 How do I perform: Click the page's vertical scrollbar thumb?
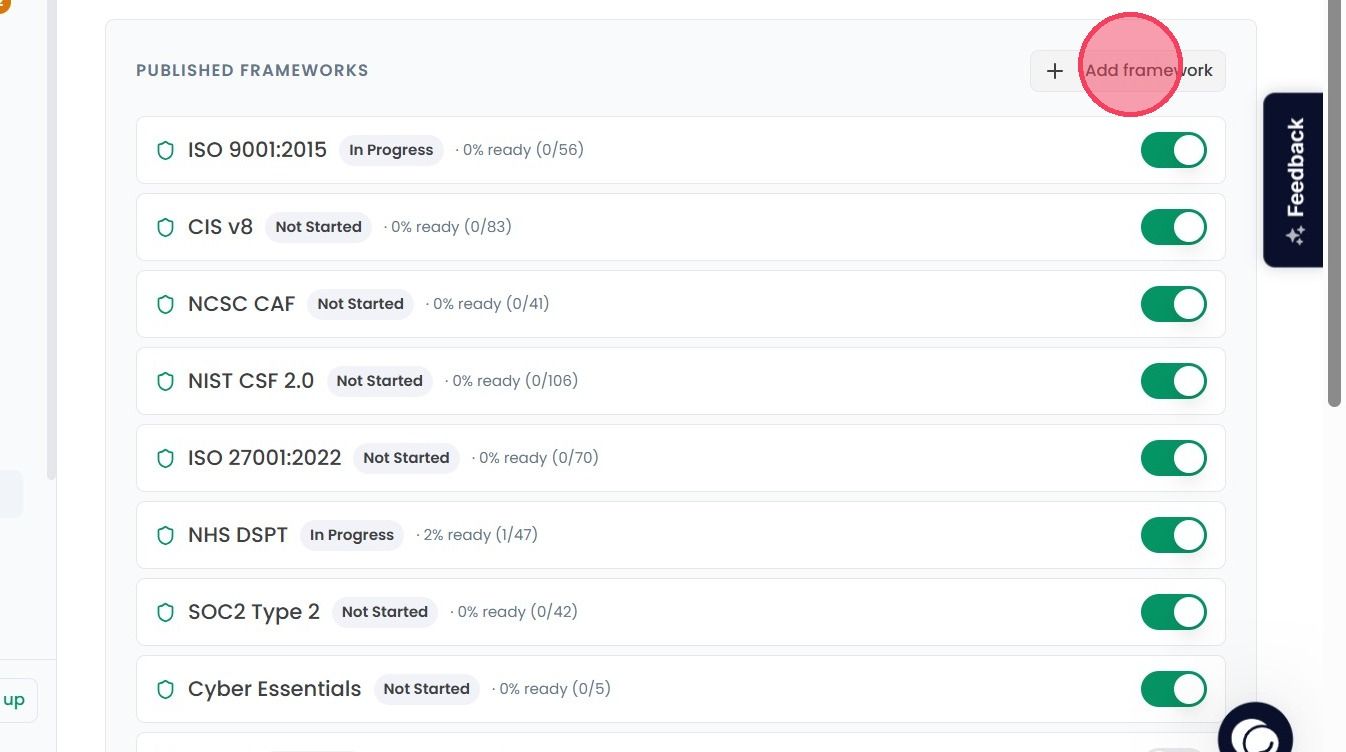coord(1334,203)
